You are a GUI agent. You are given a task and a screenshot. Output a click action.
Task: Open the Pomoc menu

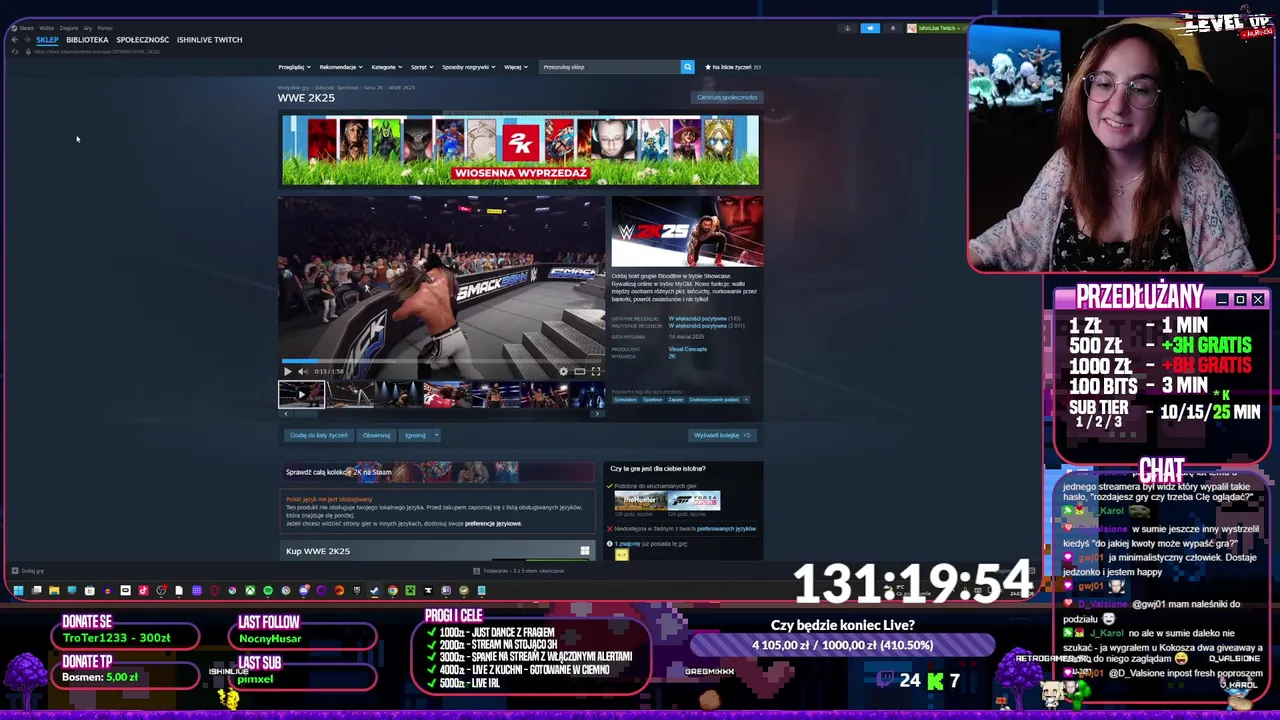coord(105,28)
